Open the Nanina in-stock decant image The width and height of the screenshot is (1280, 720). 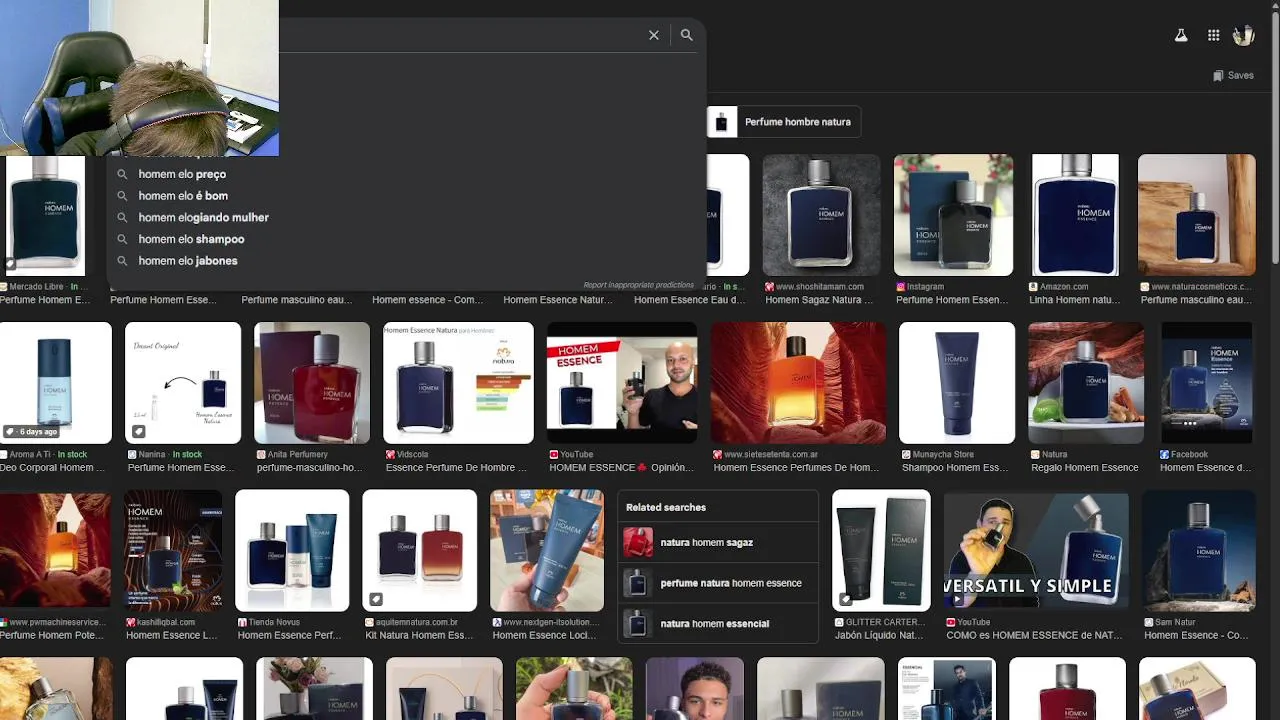183,383
